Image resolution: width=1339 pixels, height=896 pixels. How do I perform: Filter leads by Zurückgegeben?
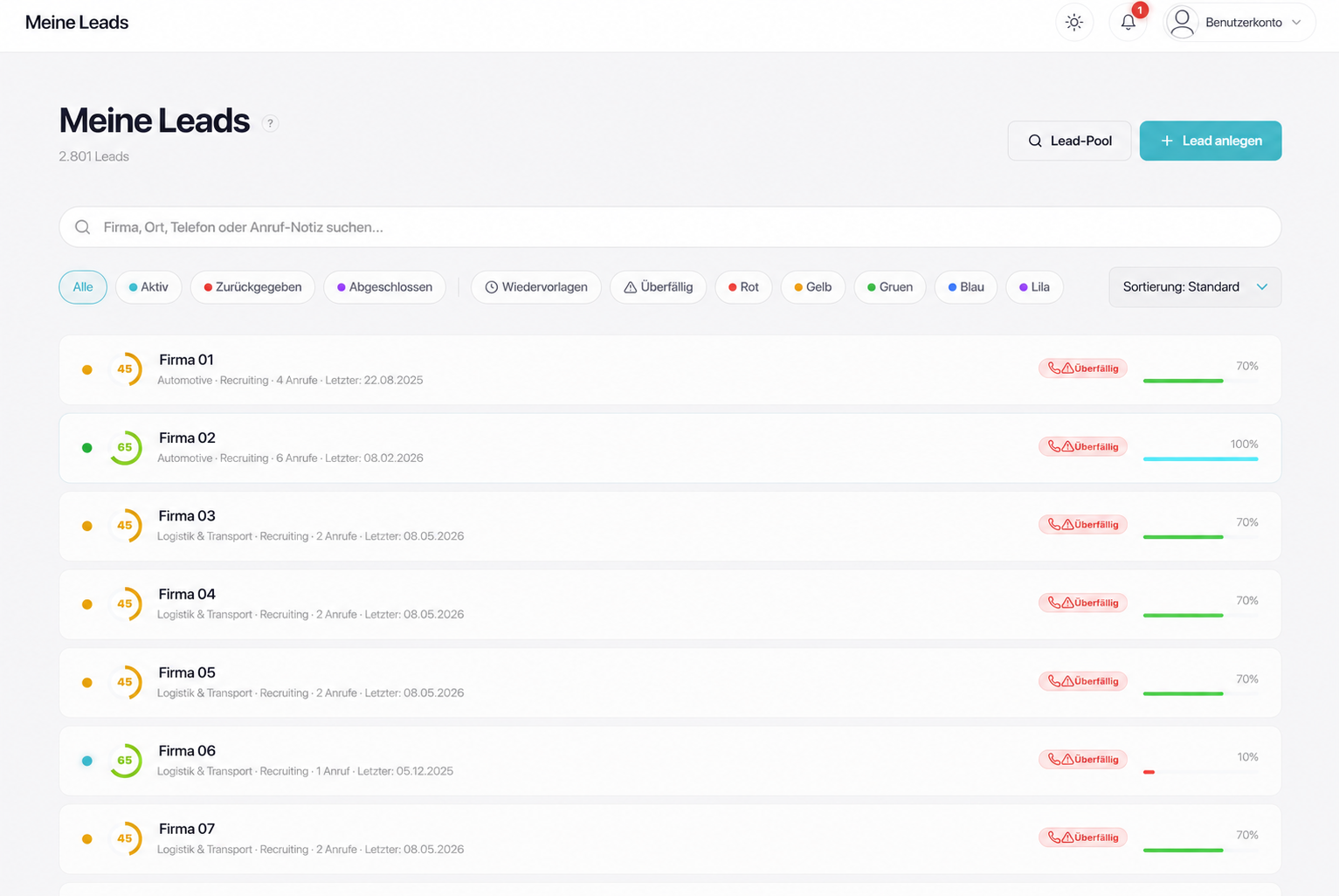252,287
